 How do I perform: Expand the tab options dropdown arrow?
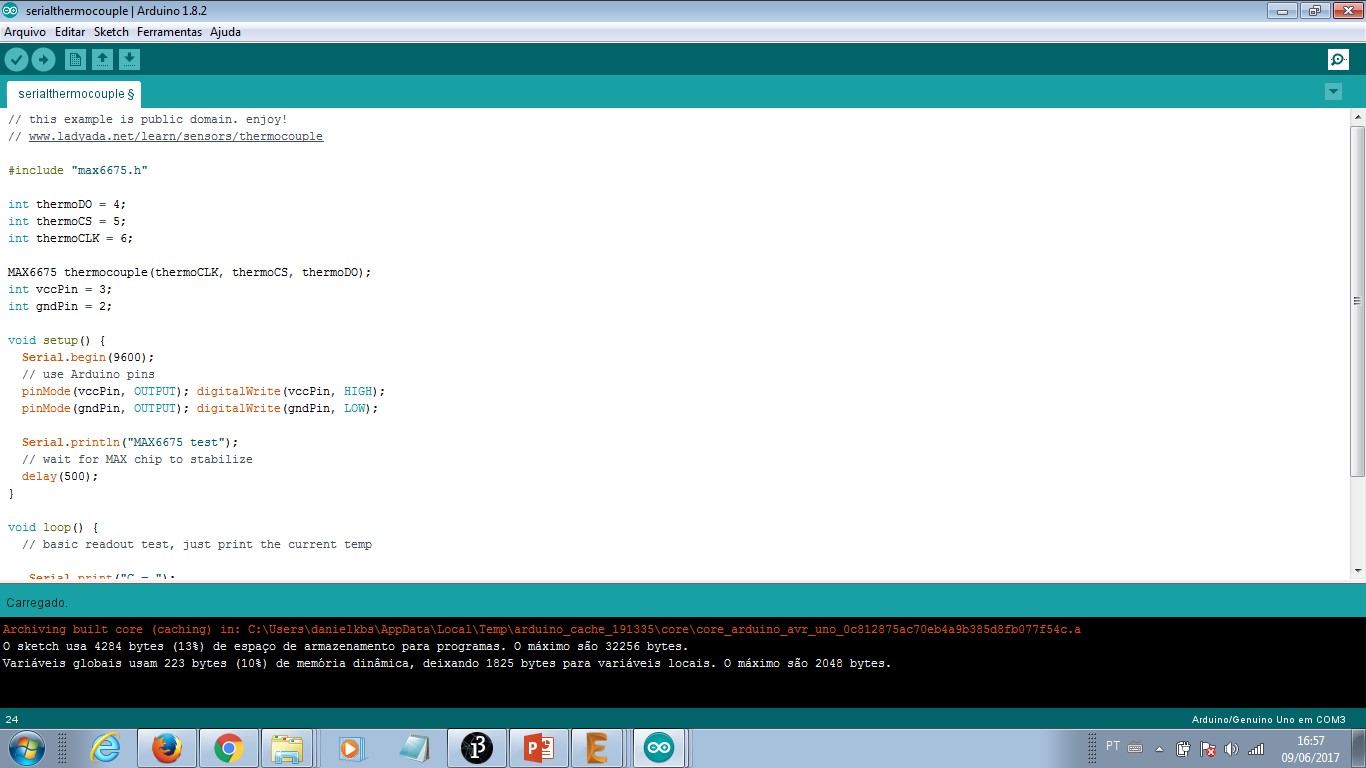click(x=1333, y=92)
